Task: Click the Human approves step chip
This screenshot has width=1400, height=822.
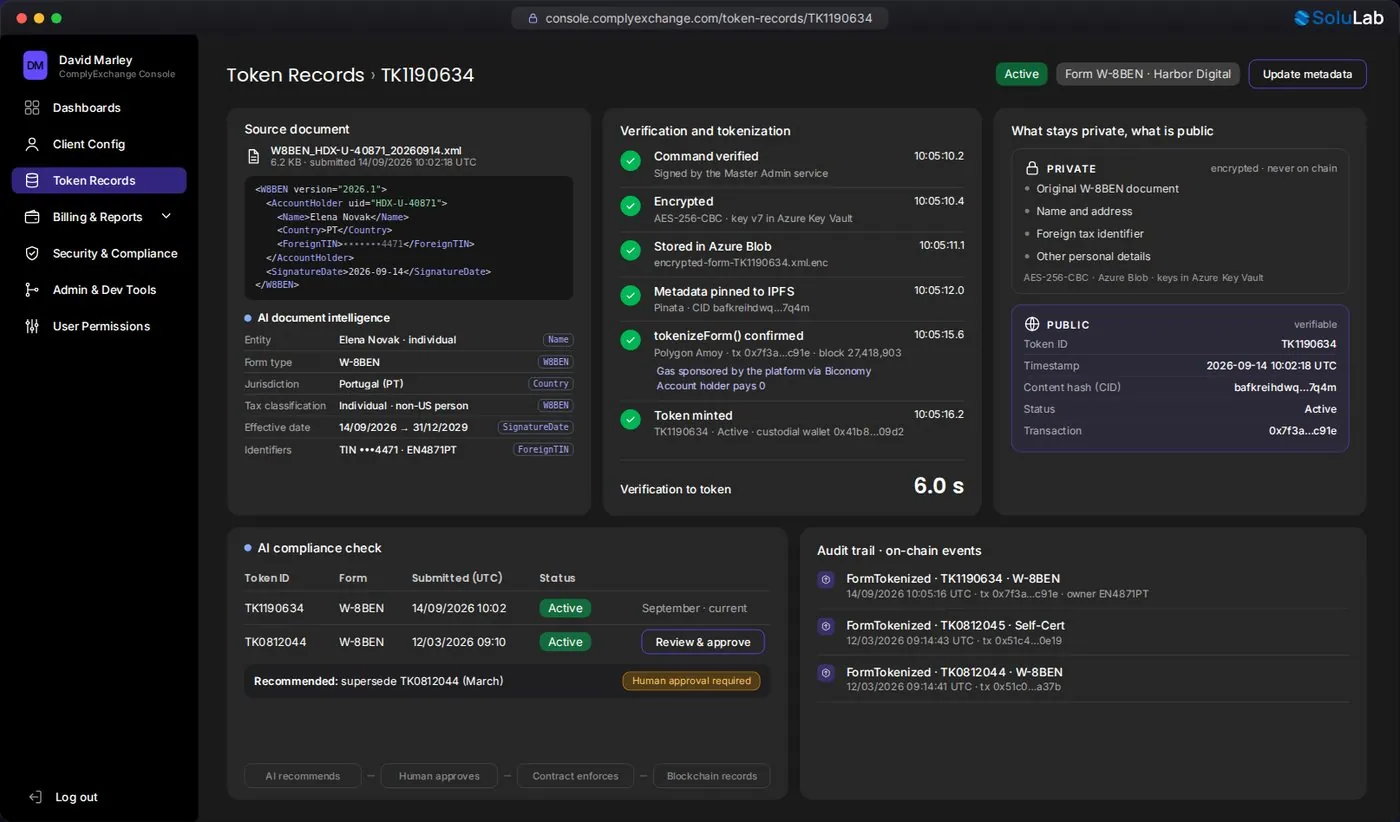Action: click(x=439, y=776)
